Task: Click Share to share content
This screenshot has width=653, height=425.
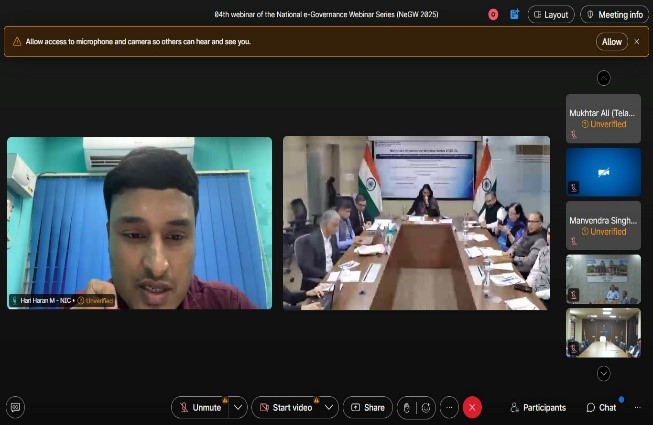Action: [x=368, y=408]
